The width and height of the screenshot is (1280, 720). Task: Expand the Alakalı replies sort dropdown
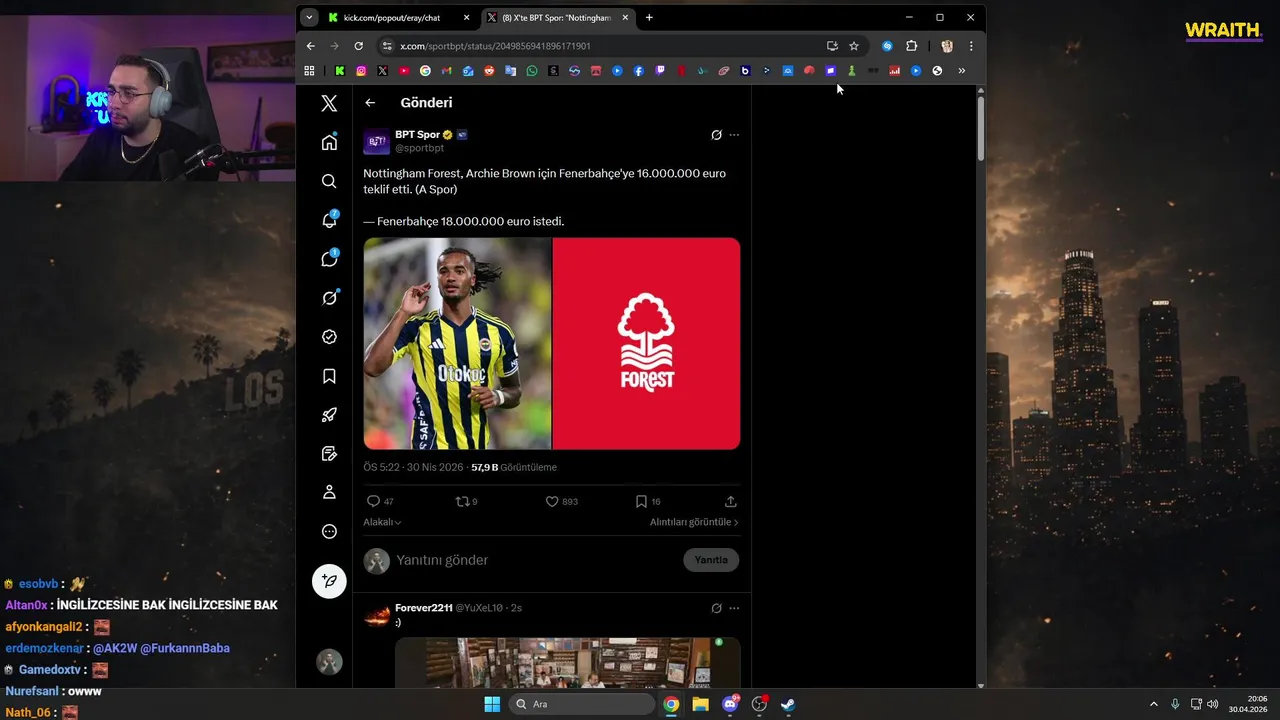[x=382, y=522]
